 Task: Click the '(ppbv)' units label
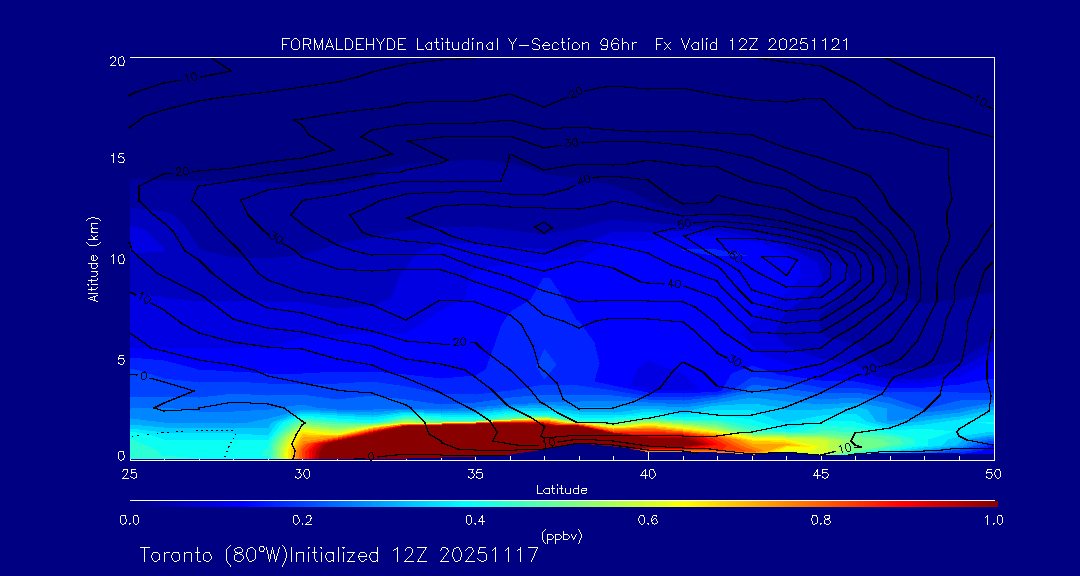point(561,535)
